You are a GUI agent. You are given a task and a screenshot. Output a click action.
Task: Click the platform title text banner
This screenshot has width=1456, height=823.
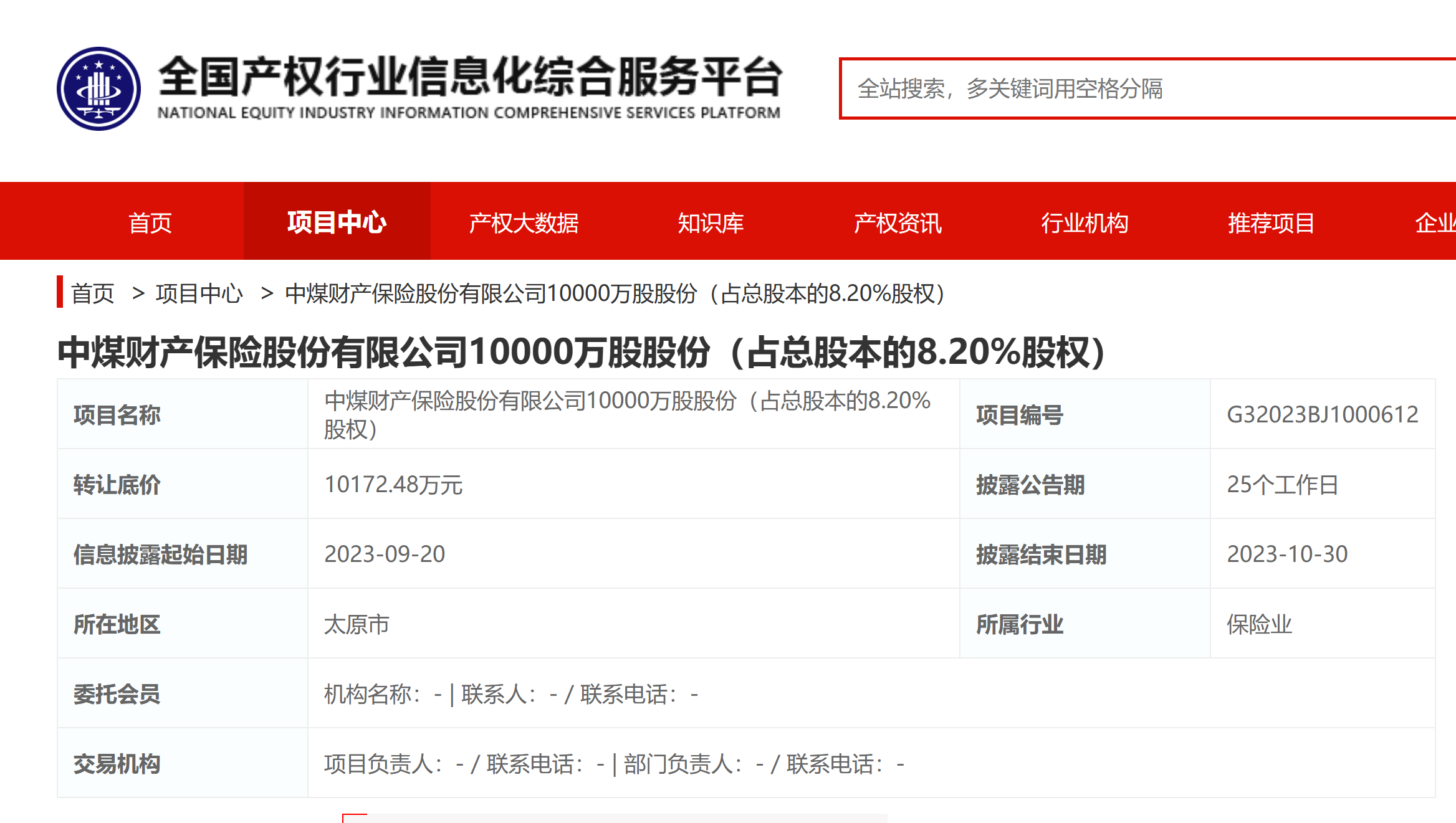(469, 87)
